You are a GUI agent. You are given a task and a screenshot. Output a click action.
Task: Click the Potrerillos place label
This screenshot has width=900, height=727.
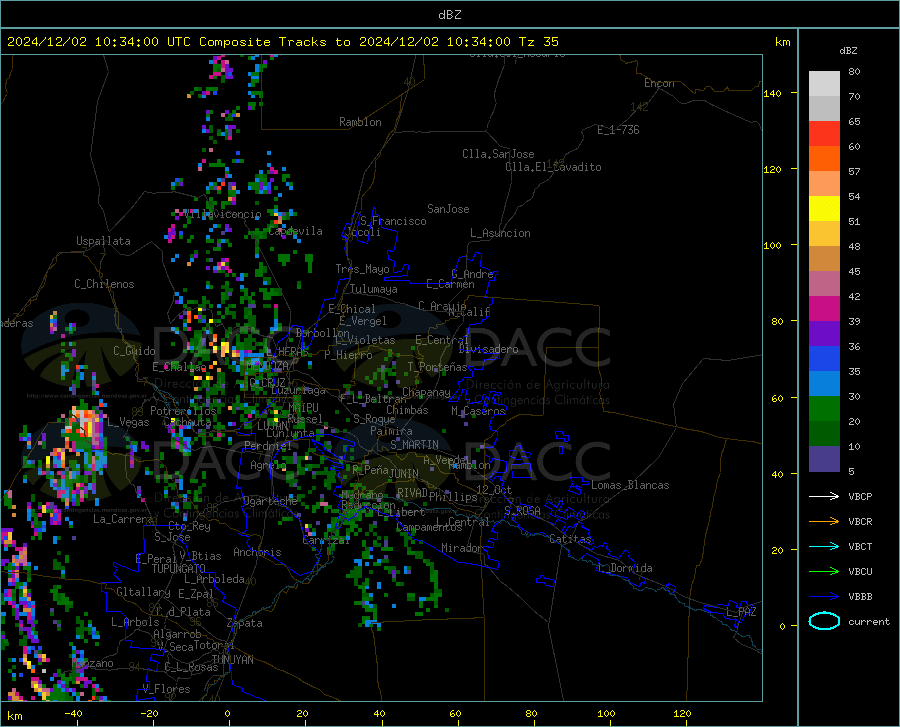pos(183,411)
